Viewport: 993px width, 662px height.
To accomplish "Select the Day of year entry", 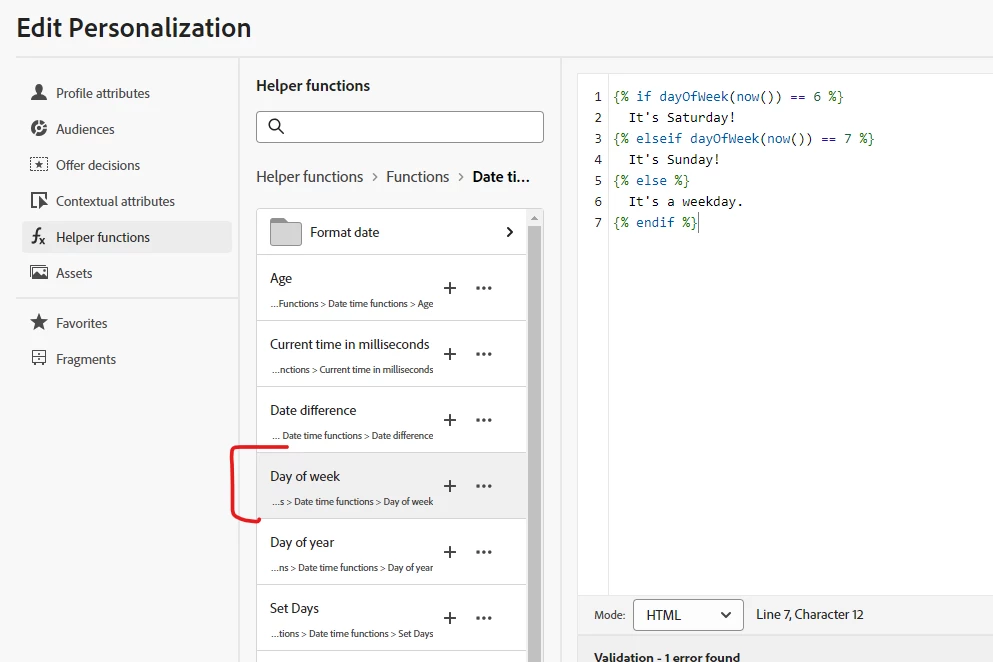I will pos(391,552).
